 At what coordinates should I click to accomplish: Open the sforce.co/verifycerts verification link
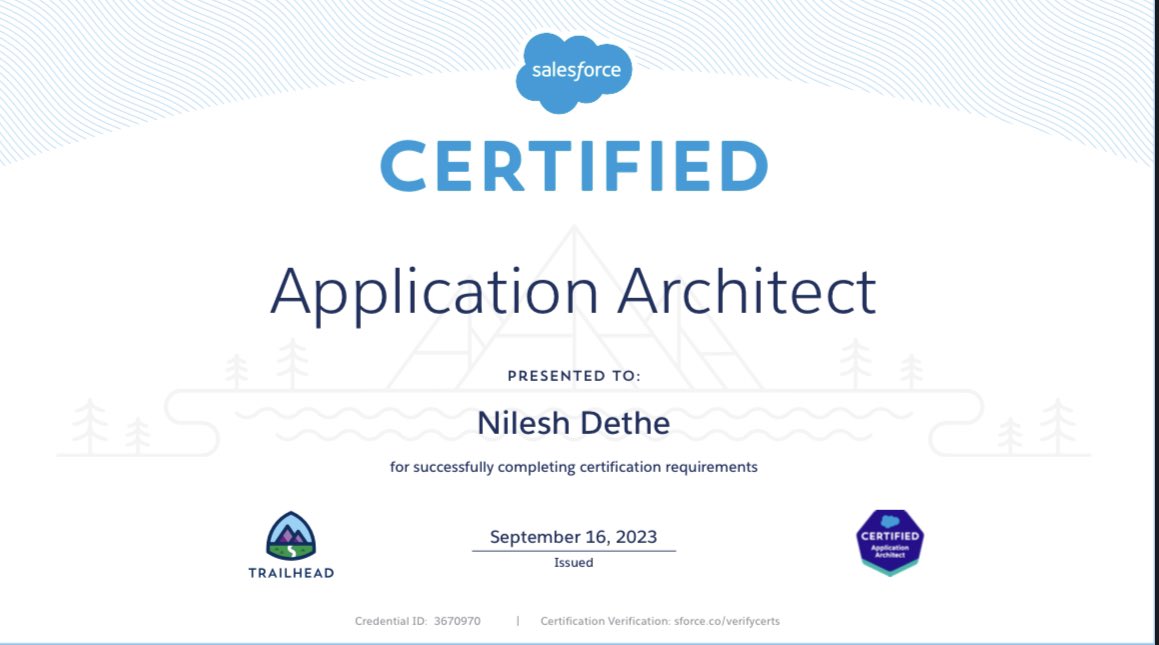[727, 621]
